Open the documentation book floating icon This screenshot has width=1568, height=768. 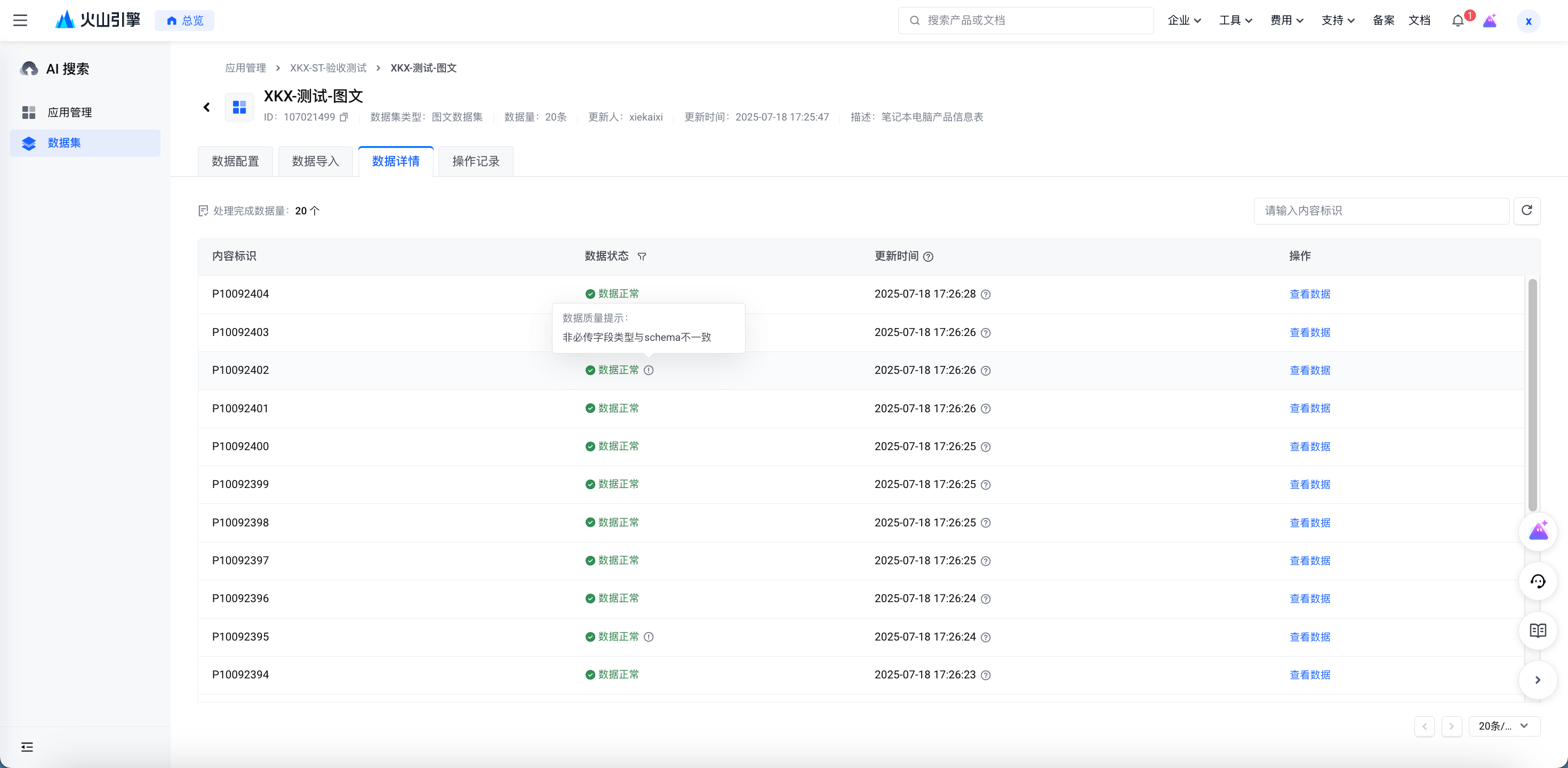1538,630
